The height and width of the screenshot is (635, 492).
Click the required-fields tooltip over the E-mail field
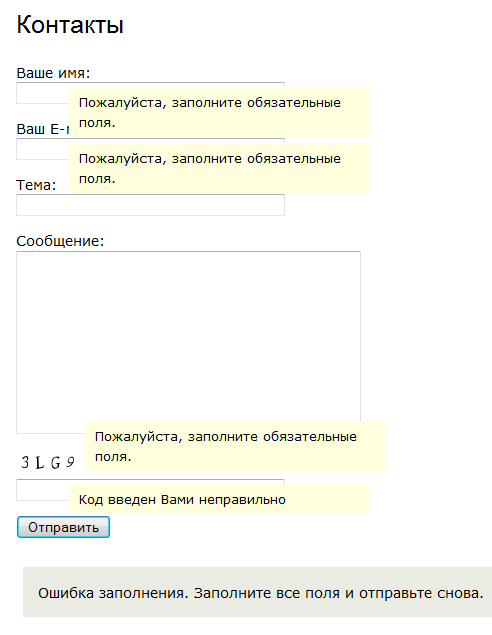[219, 168]
